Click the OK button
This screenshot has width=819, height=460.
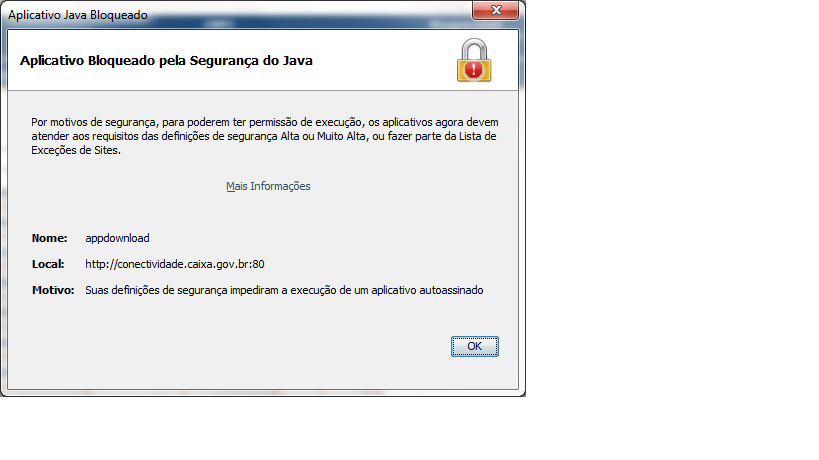[474, 346]
